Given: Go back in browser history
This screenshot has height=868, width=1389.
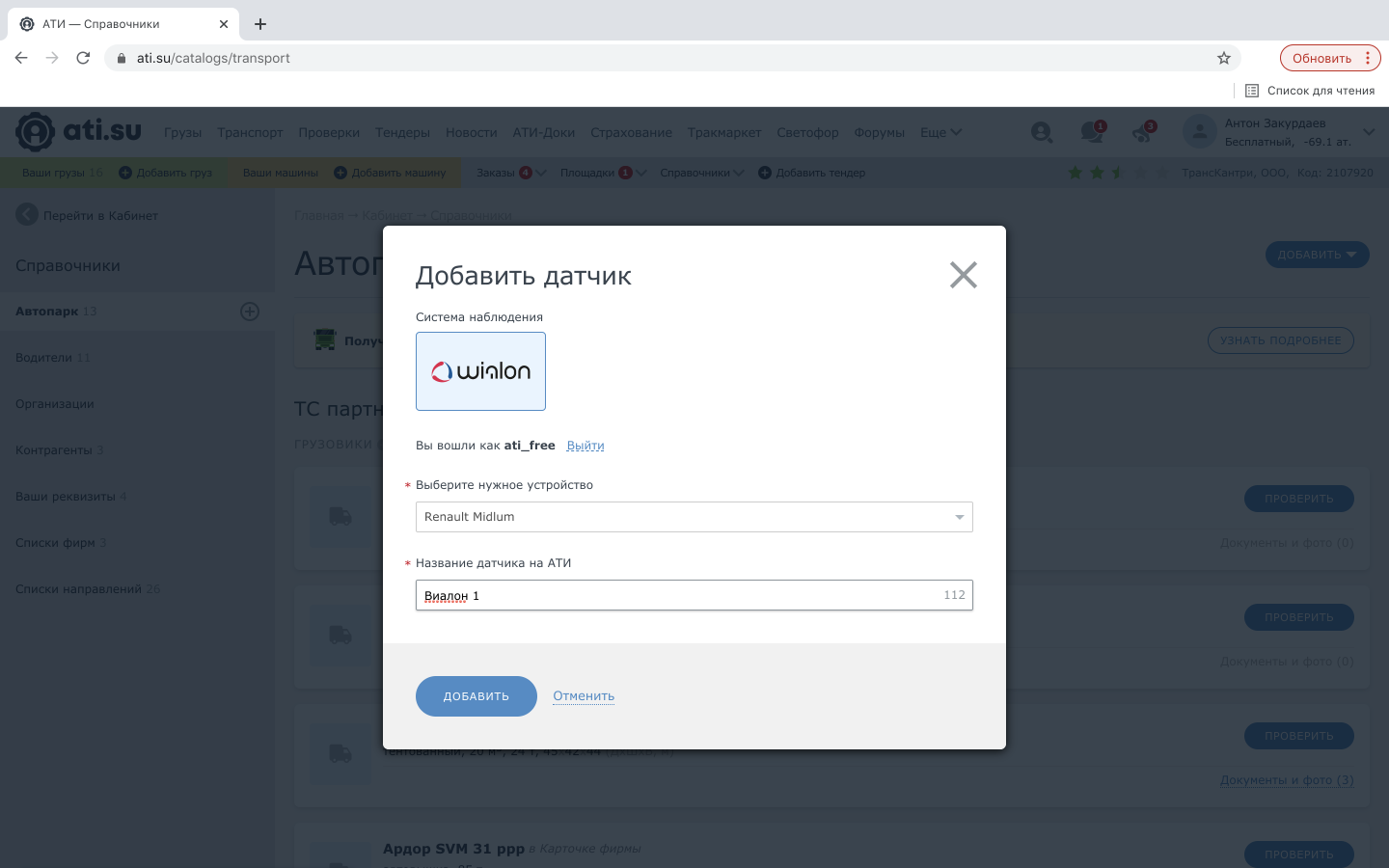Looking at the screenshot, I should [21, 58].
